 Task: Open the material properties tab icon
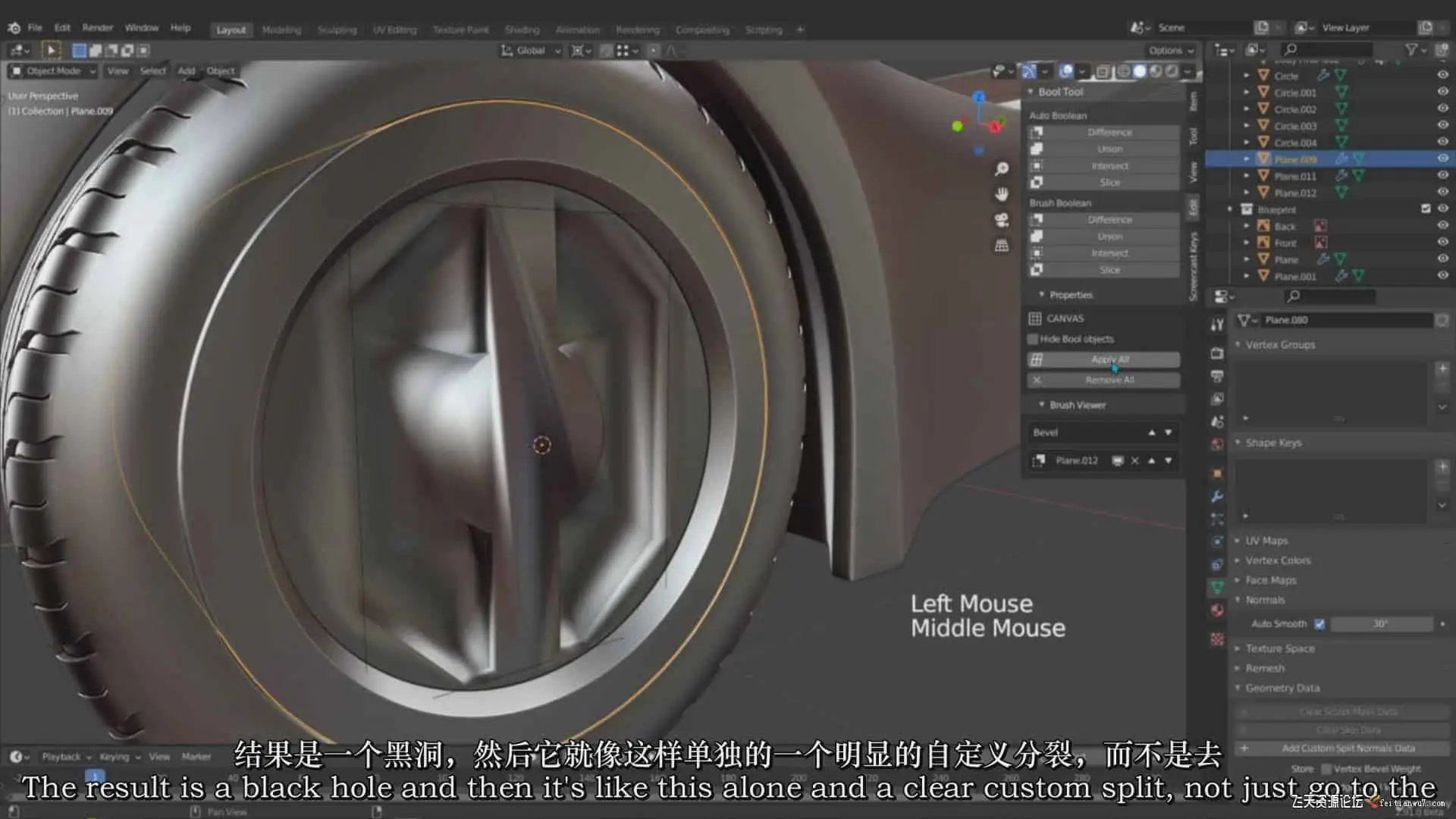tap(1217, 610)
